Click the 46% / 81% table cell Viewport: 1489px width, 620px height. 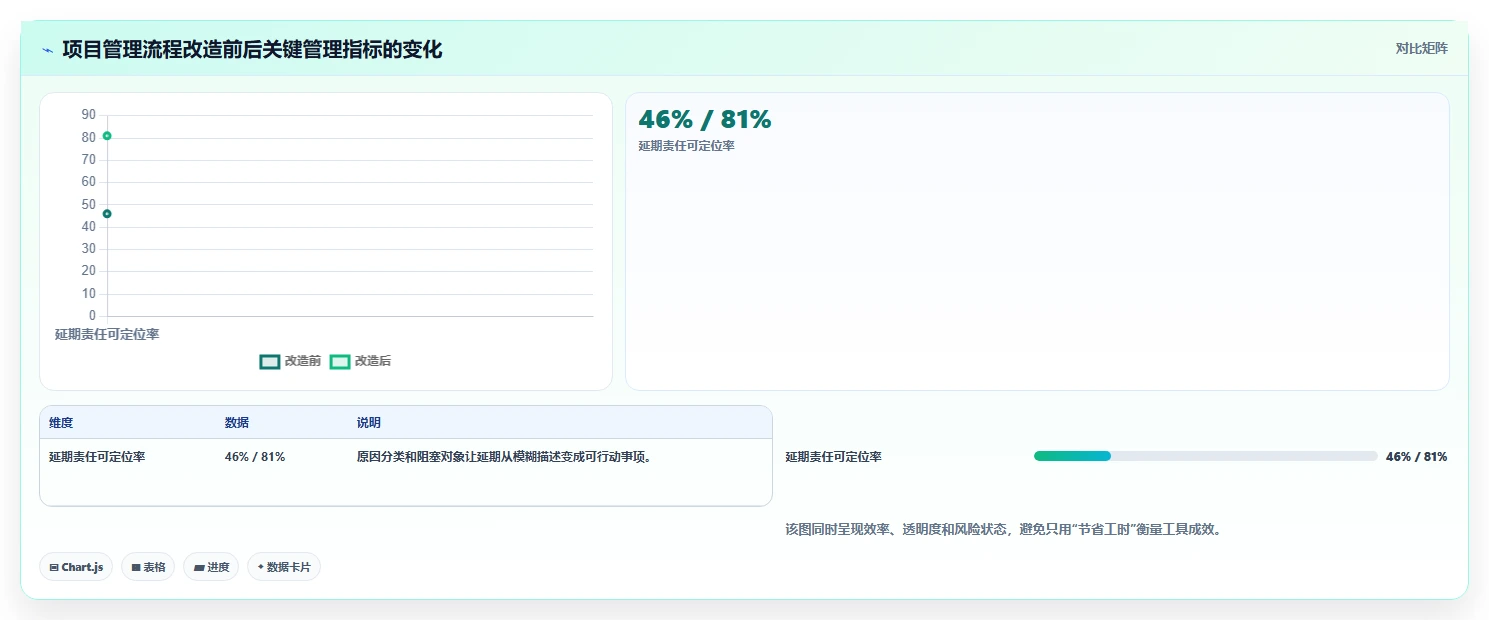(255, 457)
